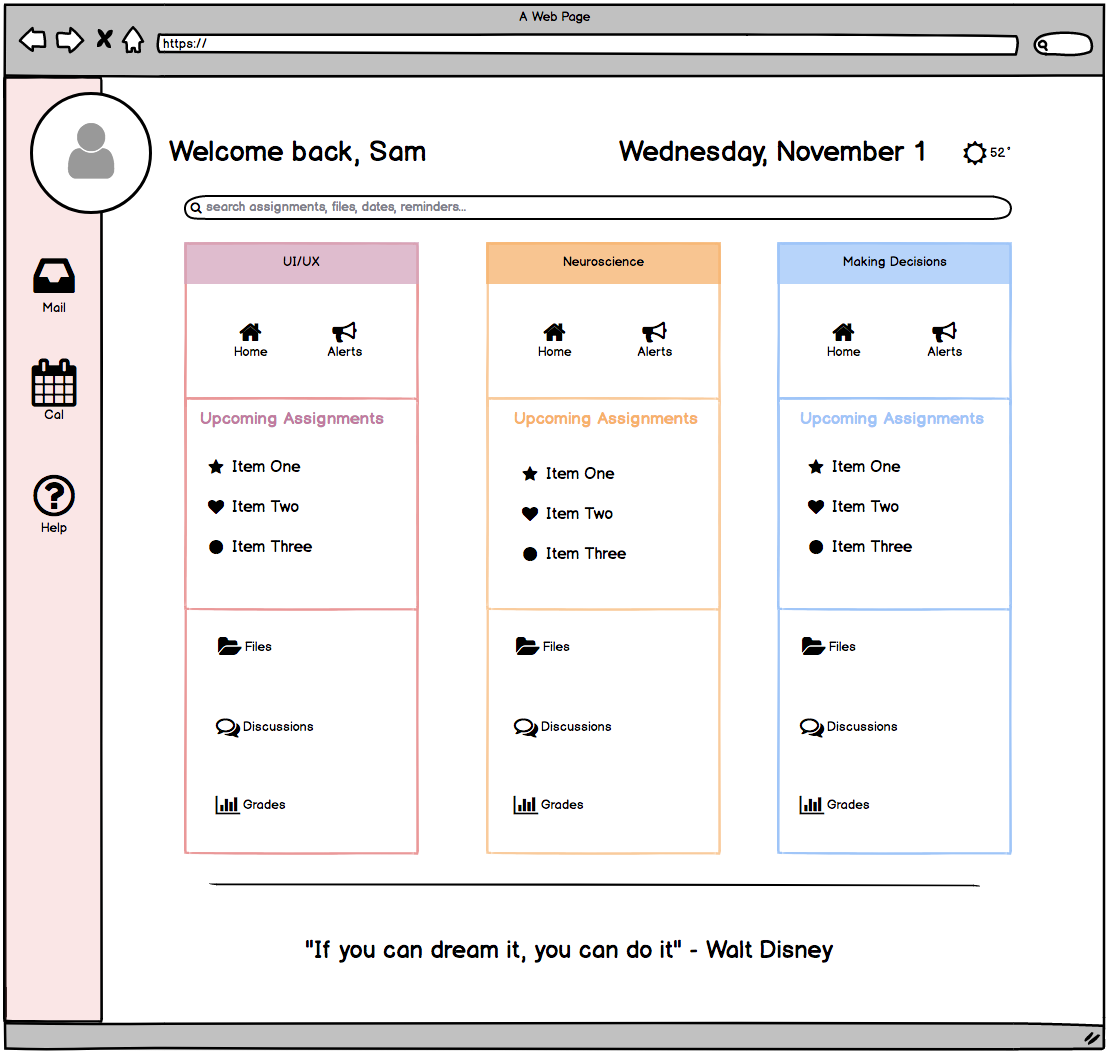Click inside the search assignments field

tap(597, 207)
